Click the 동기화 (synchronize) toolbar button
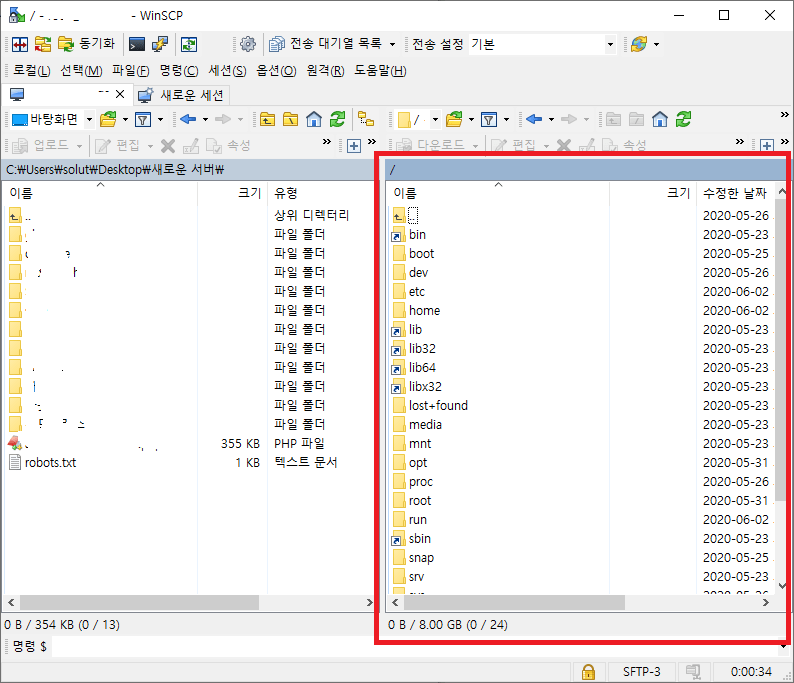The height and width of the screenshot is (683, 794). [x=85, y=44]
